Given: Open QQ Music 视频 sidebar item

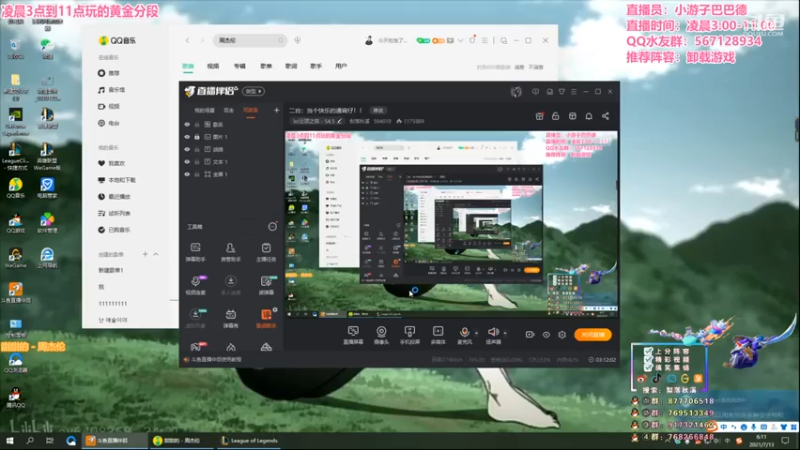Looking at the screenshot, I should [109, 106].
